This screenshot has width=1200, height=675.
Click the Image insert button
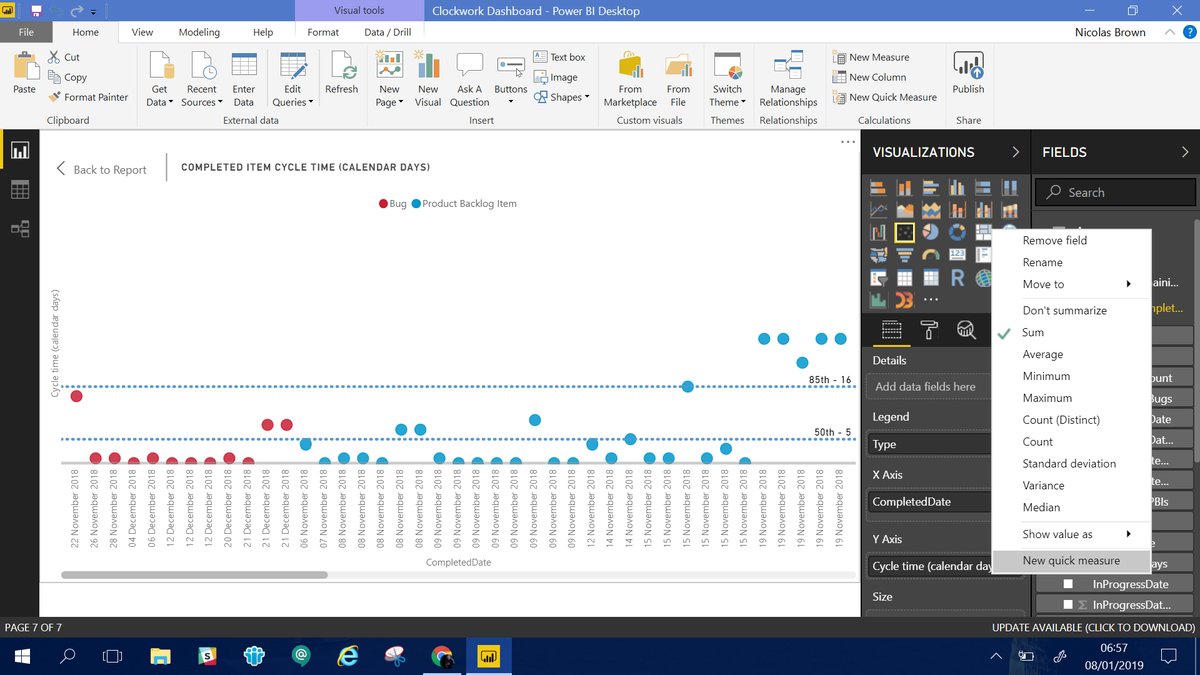point(556,77)
